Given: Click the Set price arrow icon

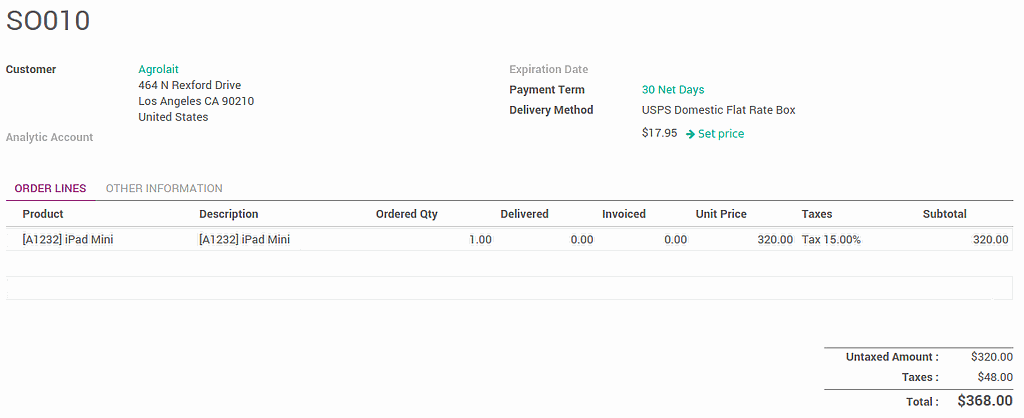Looking at the screenshot, I should pos(690,134).
